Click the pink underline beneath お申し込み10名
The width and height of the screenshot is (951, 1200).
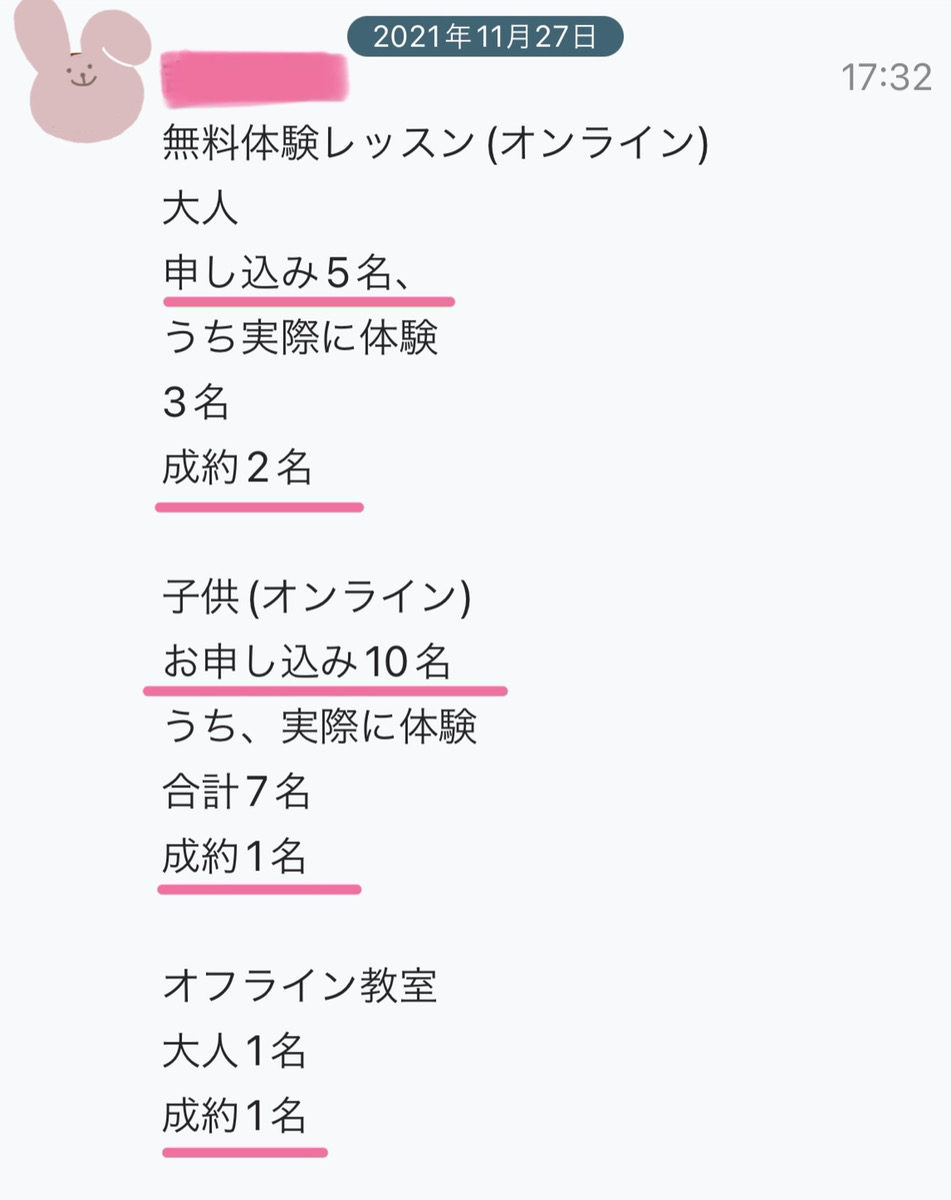(325, 690)
